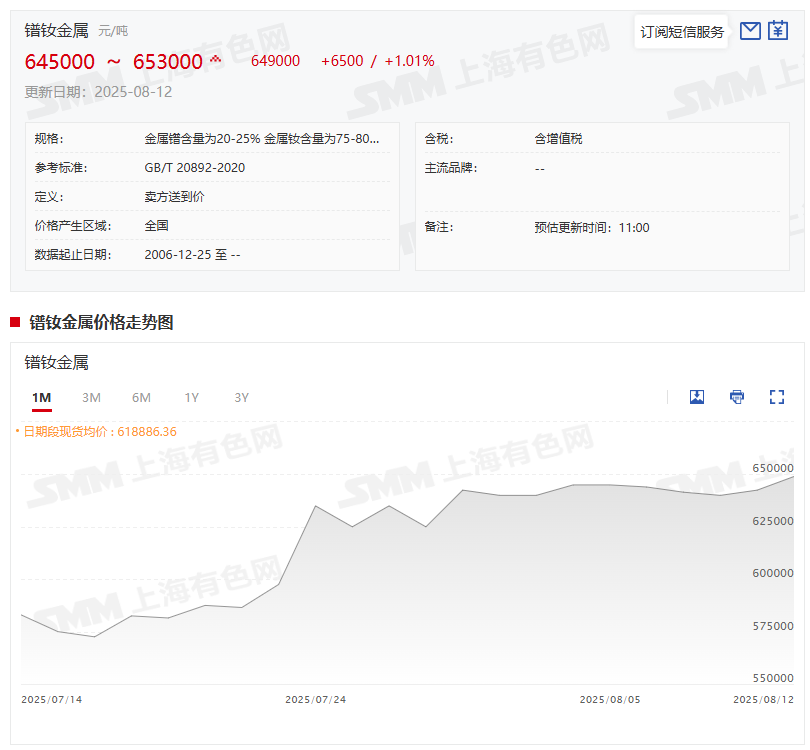
Task: Expand the chart to fullscreen
Action: [777, 397]
